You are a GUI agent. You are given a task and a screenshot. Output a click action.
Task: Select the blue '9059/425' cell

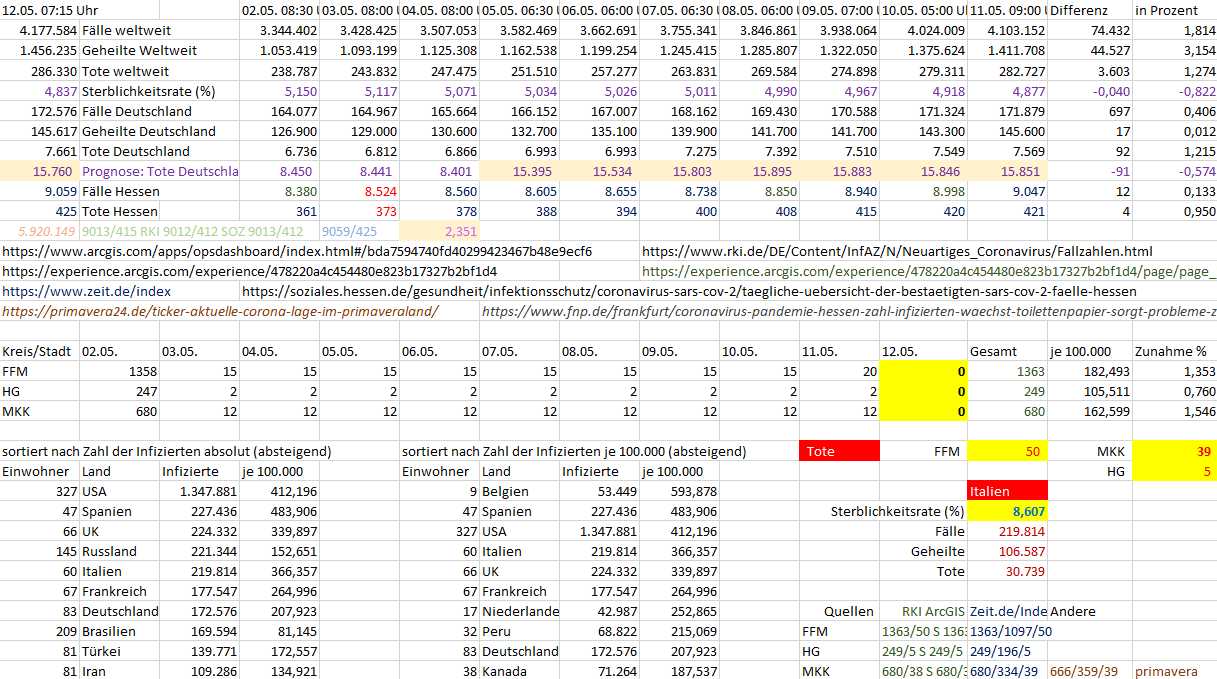[x=350, y=231]
